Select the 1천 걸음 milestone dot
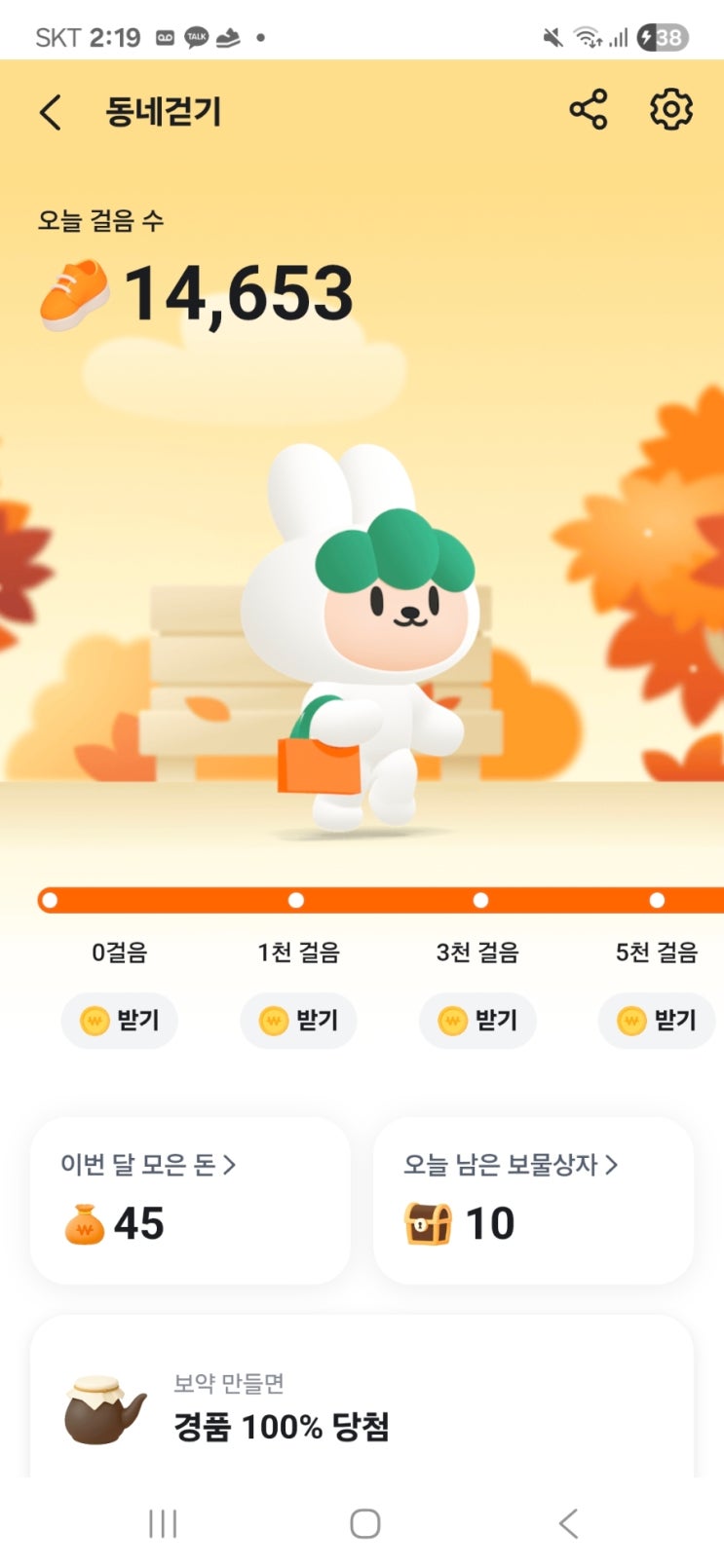 pyautogui.click(x=296, y=900)
